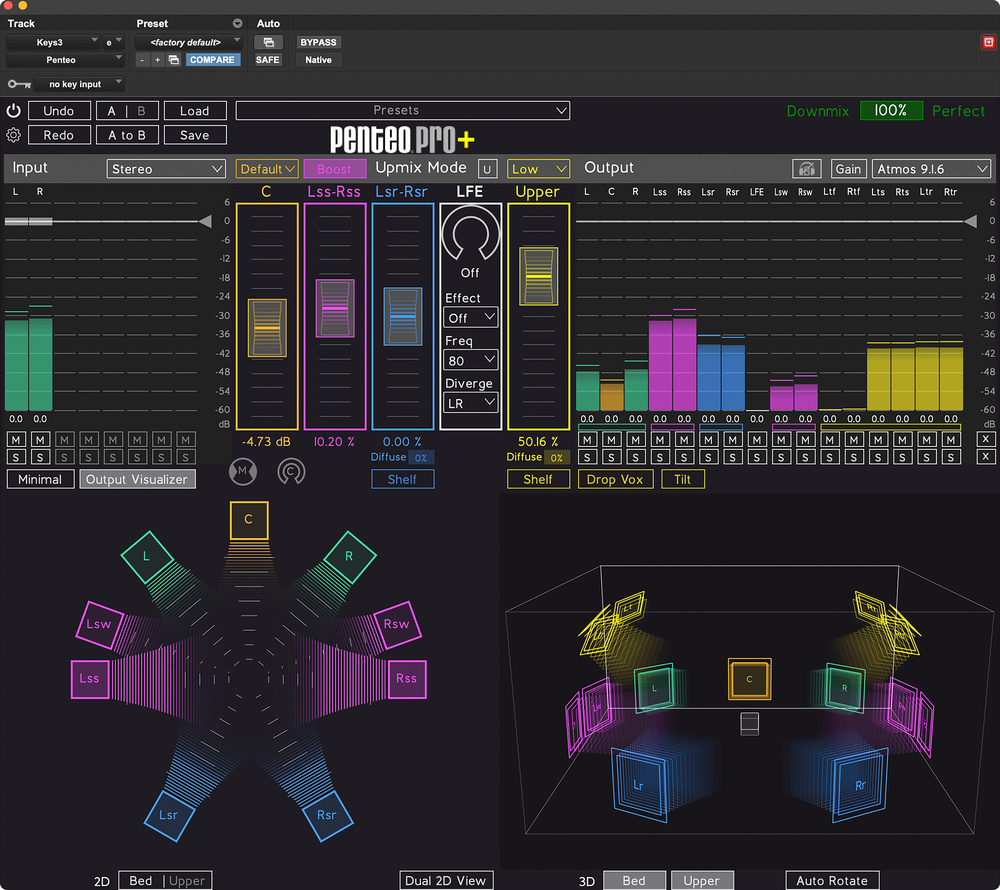
Task: Click the C speaker in 3D view
Action: [x=749, y=679]
